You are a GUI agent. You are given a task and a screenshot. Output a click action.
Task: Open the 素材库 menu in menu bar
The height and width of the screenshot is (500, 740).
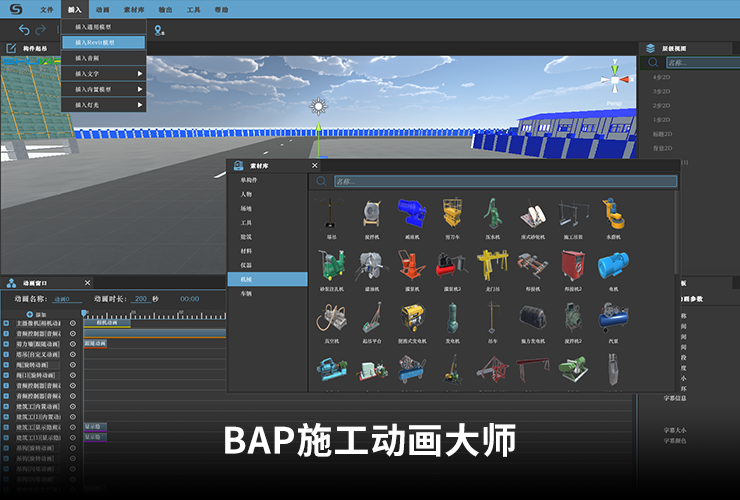pos(134,9)
